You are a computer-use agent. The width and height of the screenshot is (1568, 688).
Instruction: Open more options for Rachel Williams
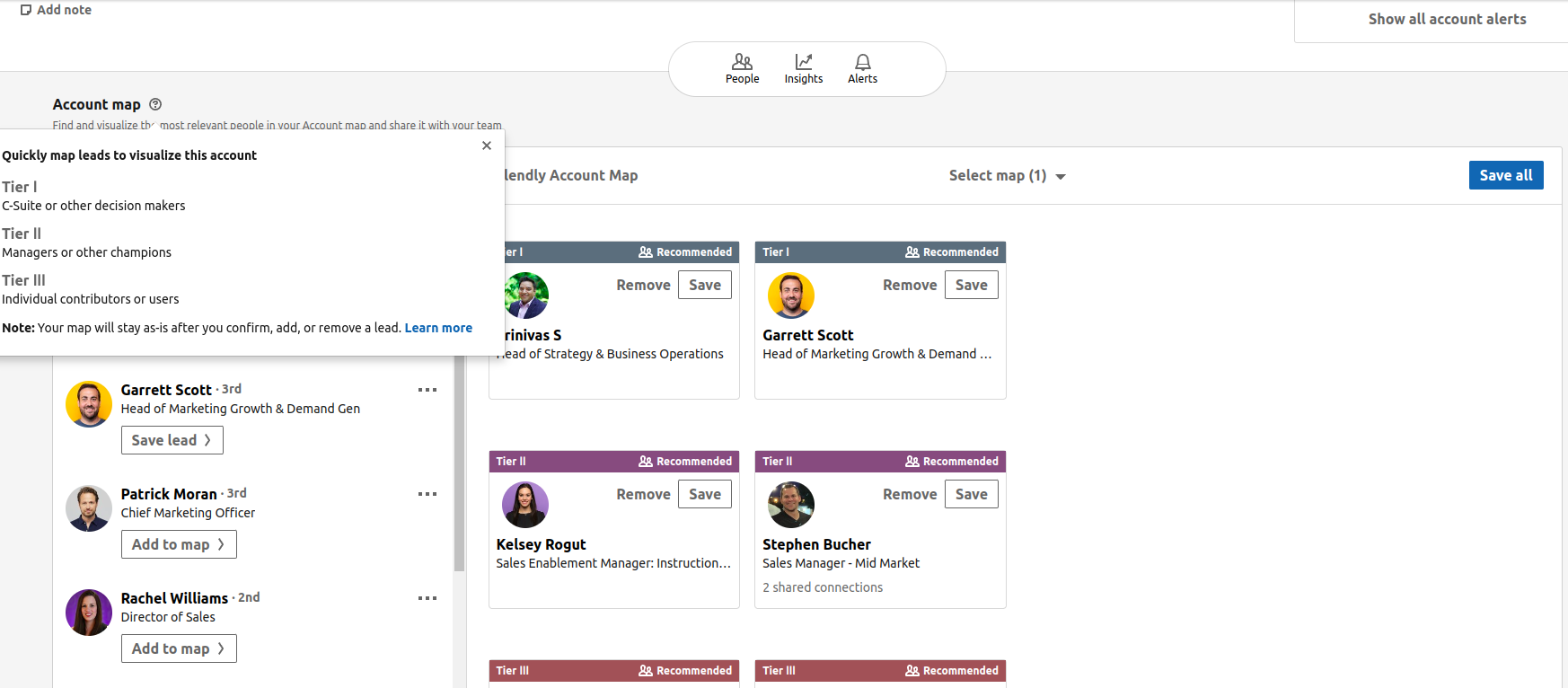[427, 598]
